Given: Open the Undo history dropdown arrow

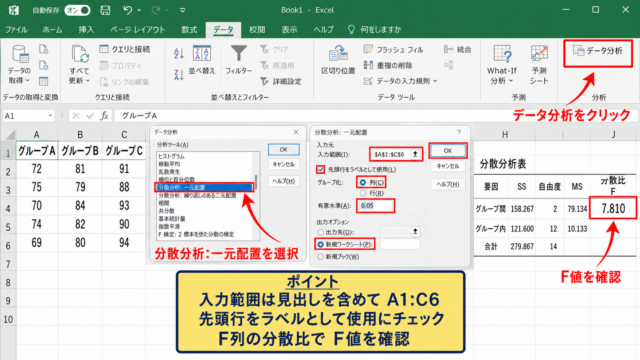Looking at the screenshot, I should 139,10.
